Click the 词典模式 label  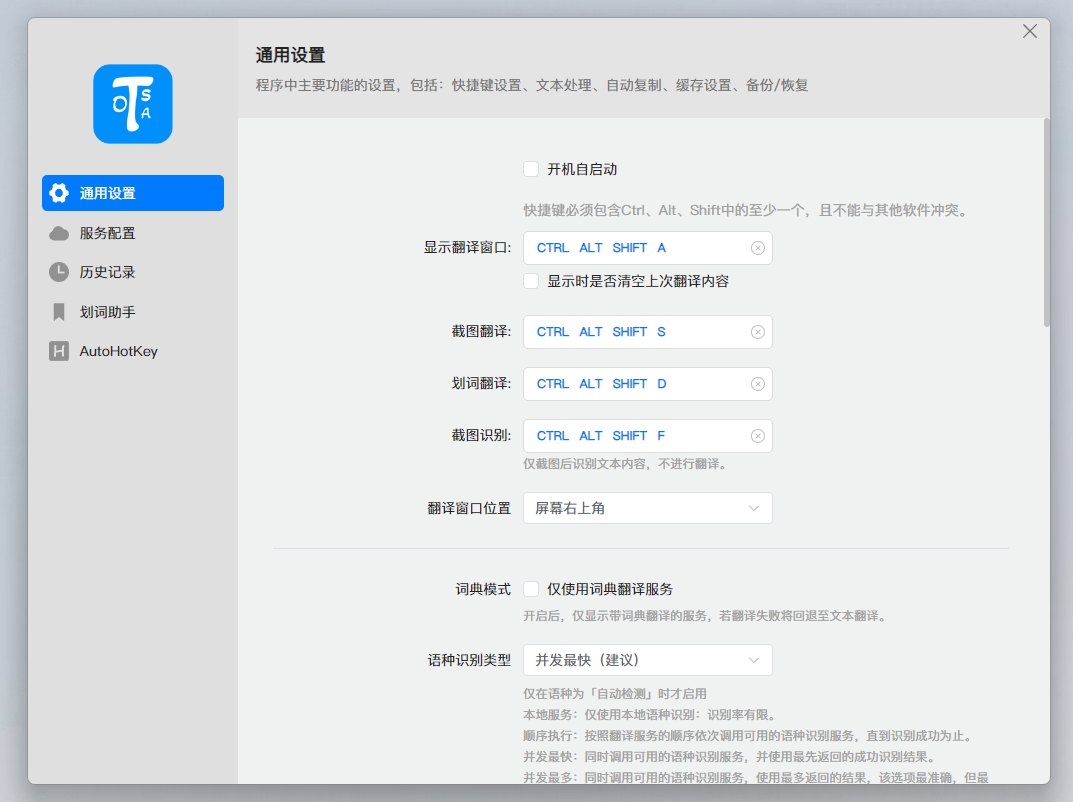[483, 589]
